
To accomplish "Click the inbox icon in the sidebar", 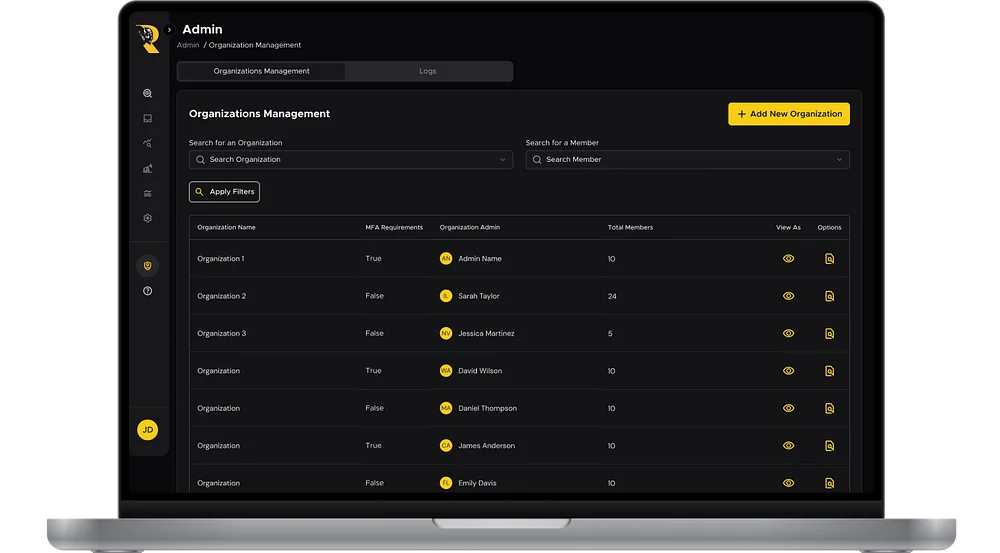I will coord(147,118).
